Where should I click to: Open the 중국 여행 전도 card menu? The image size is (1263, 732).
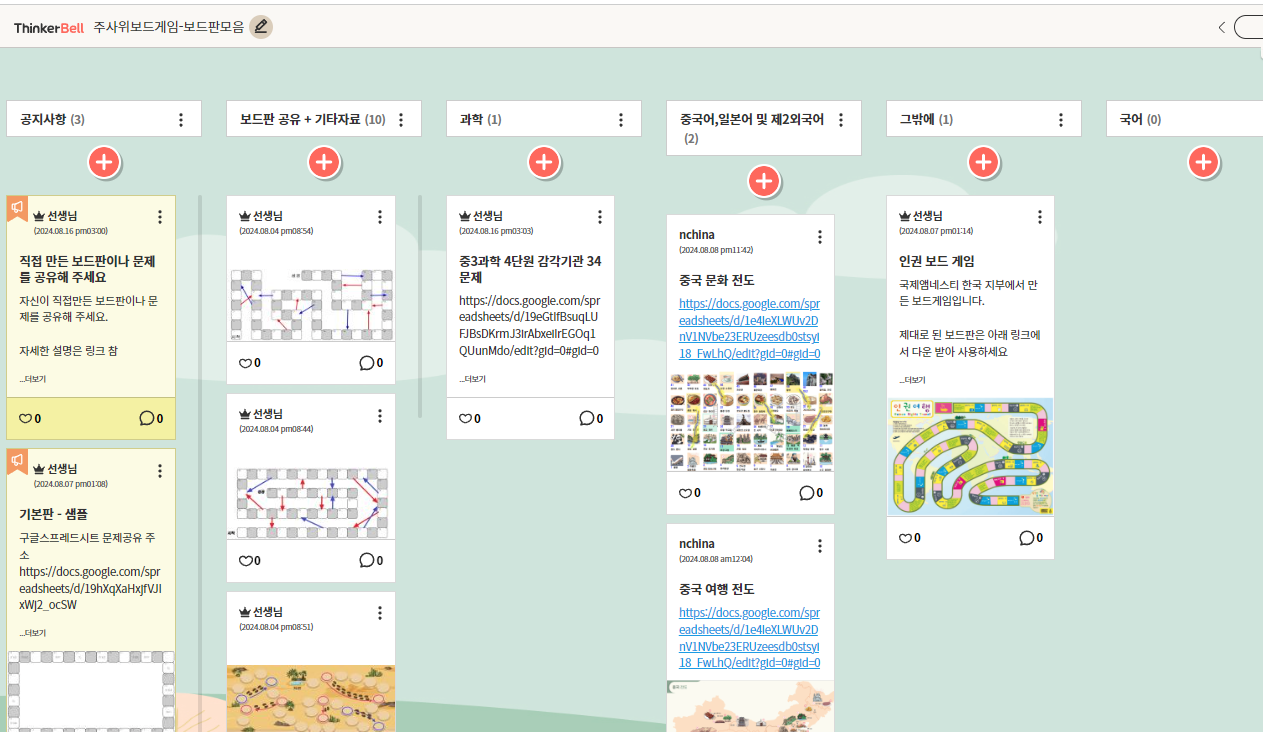tap(820, 546)
